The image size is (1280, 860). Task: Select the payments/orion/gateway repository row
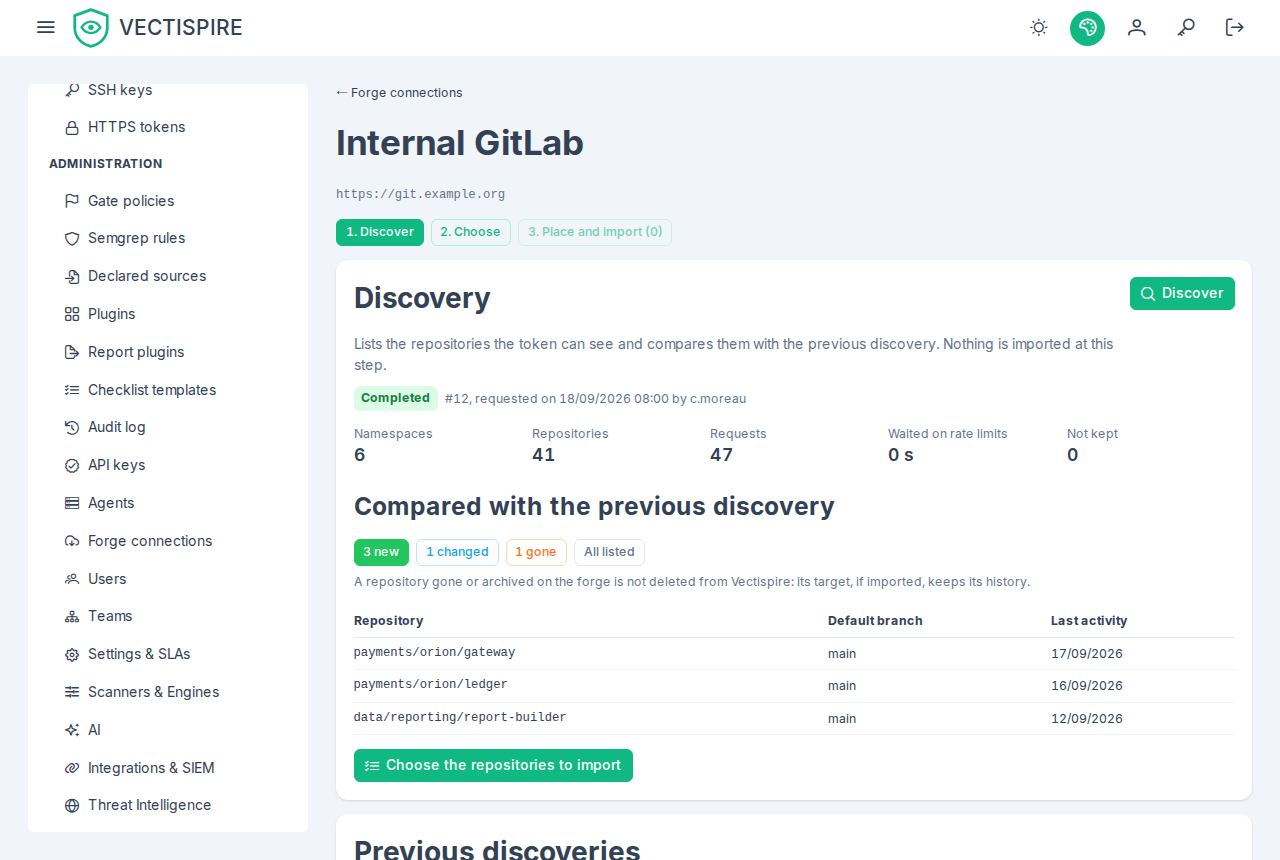794,654
